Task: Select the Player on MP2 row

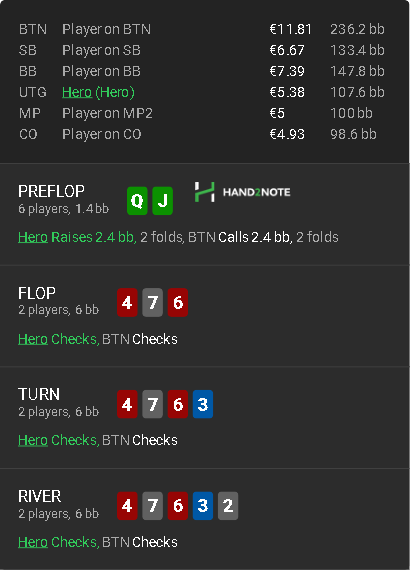Action: (x=202, y=113)
